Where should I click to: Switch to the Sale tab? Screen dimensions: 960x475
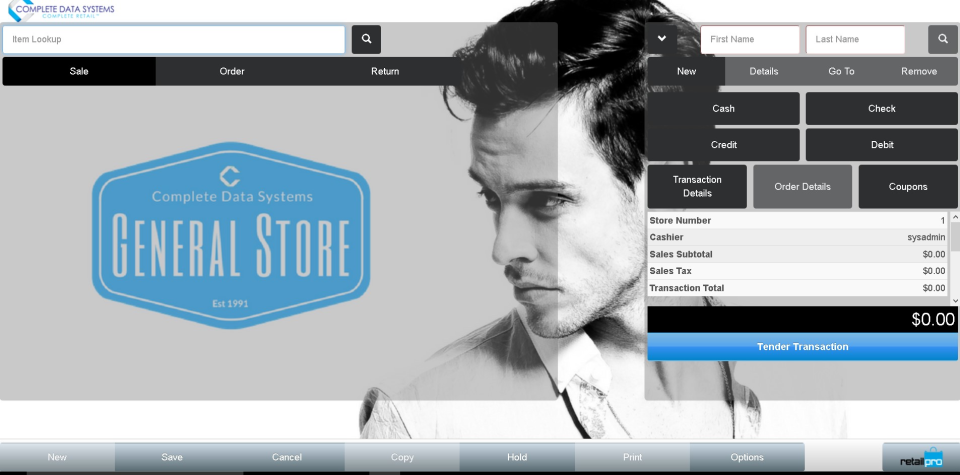click(79, 71)
